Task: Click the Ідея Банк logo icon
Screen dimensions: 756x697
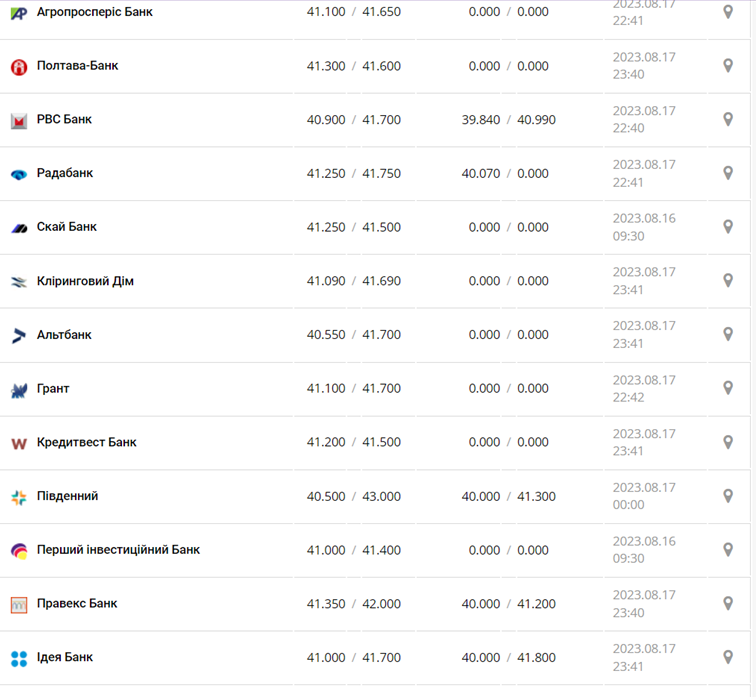Action: coord(19,658)
